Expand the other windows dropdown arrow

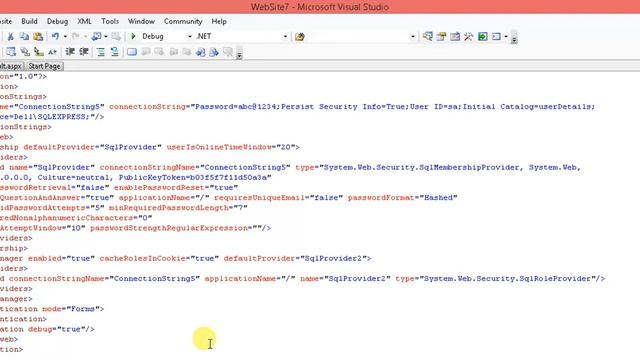[506, 37]
